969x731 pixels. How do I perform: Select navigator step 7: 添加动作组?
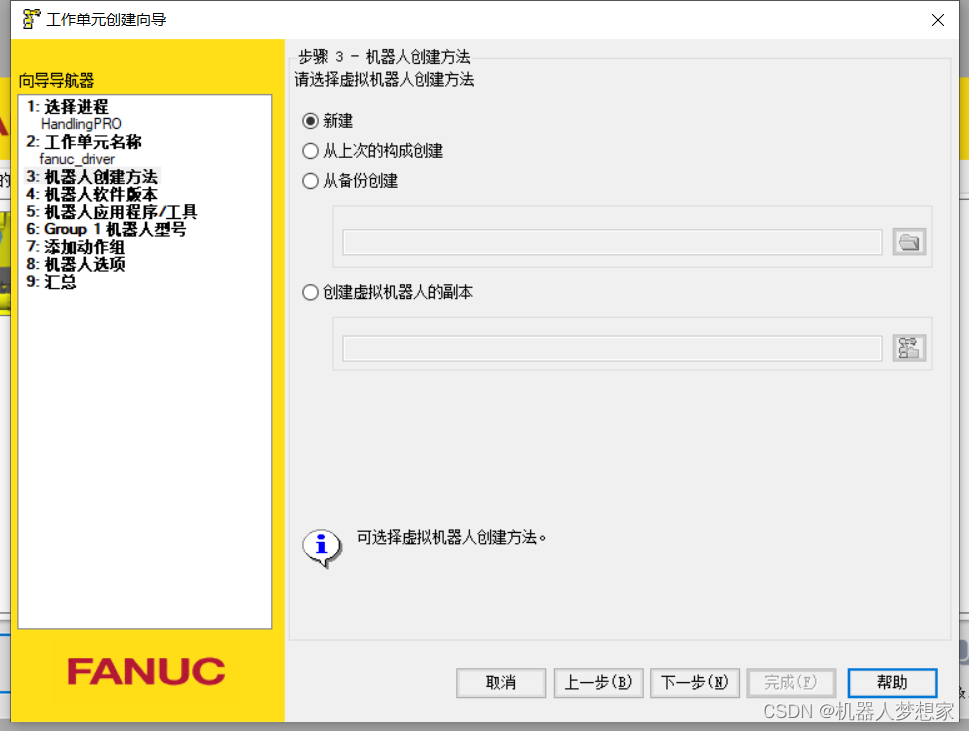[75, 247]
